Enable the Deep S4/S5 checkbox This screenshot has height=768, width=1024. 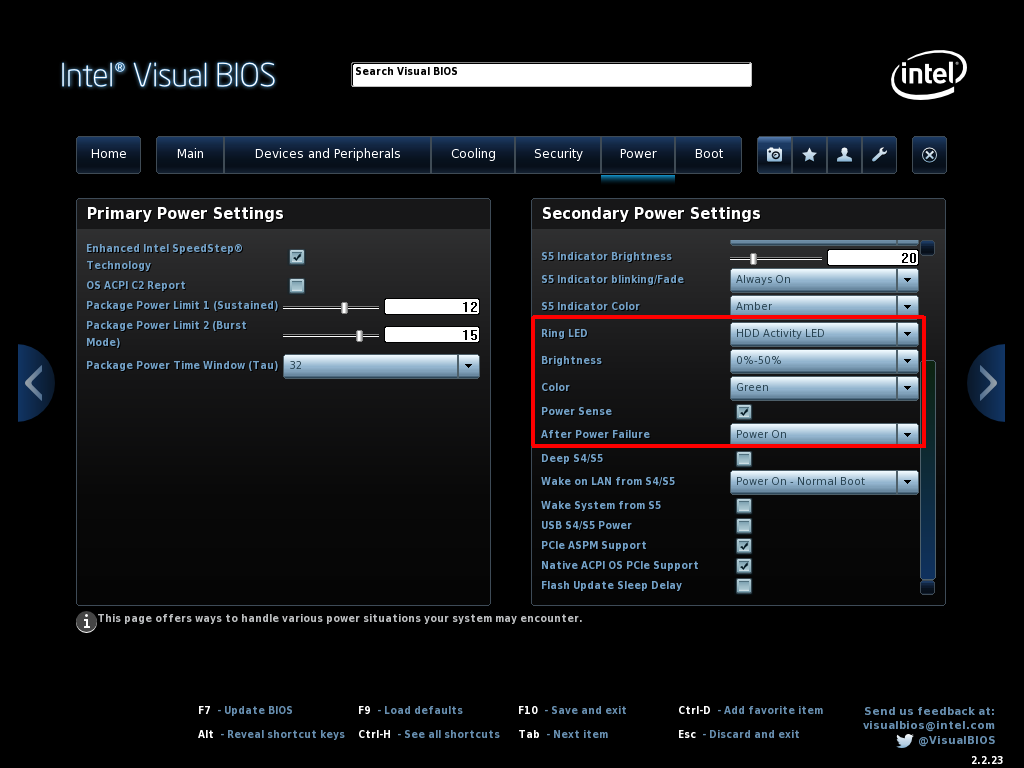(744, 459)
